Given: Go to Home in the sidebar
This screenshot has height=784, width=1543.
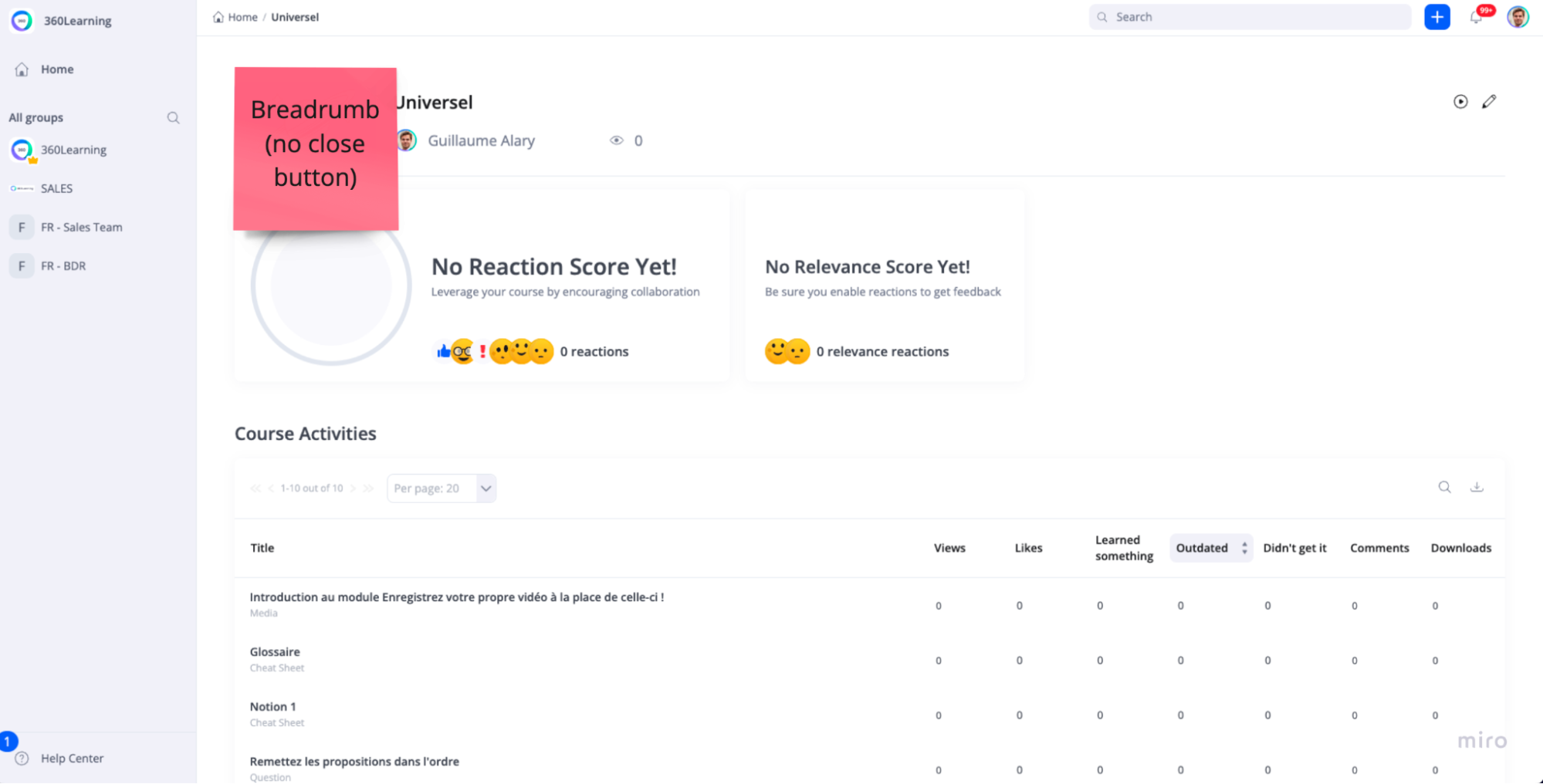Looking at the screenshot, I should click(56, 69).
